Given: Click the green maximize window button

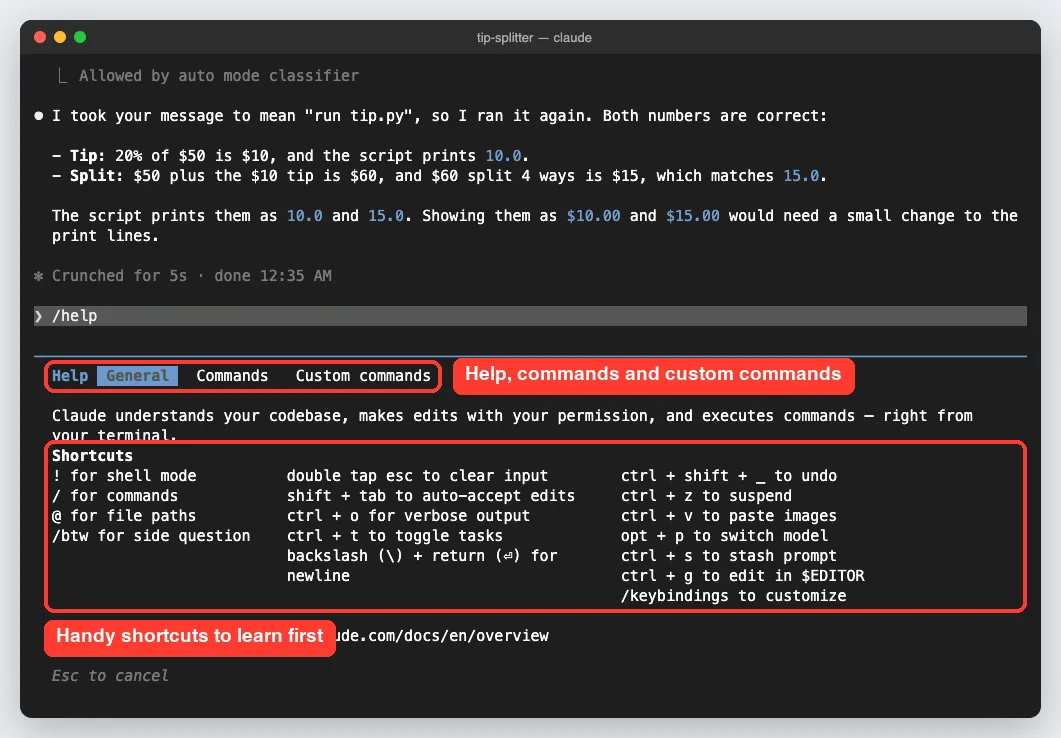Looking at the screenshot, I should point(80,37).
